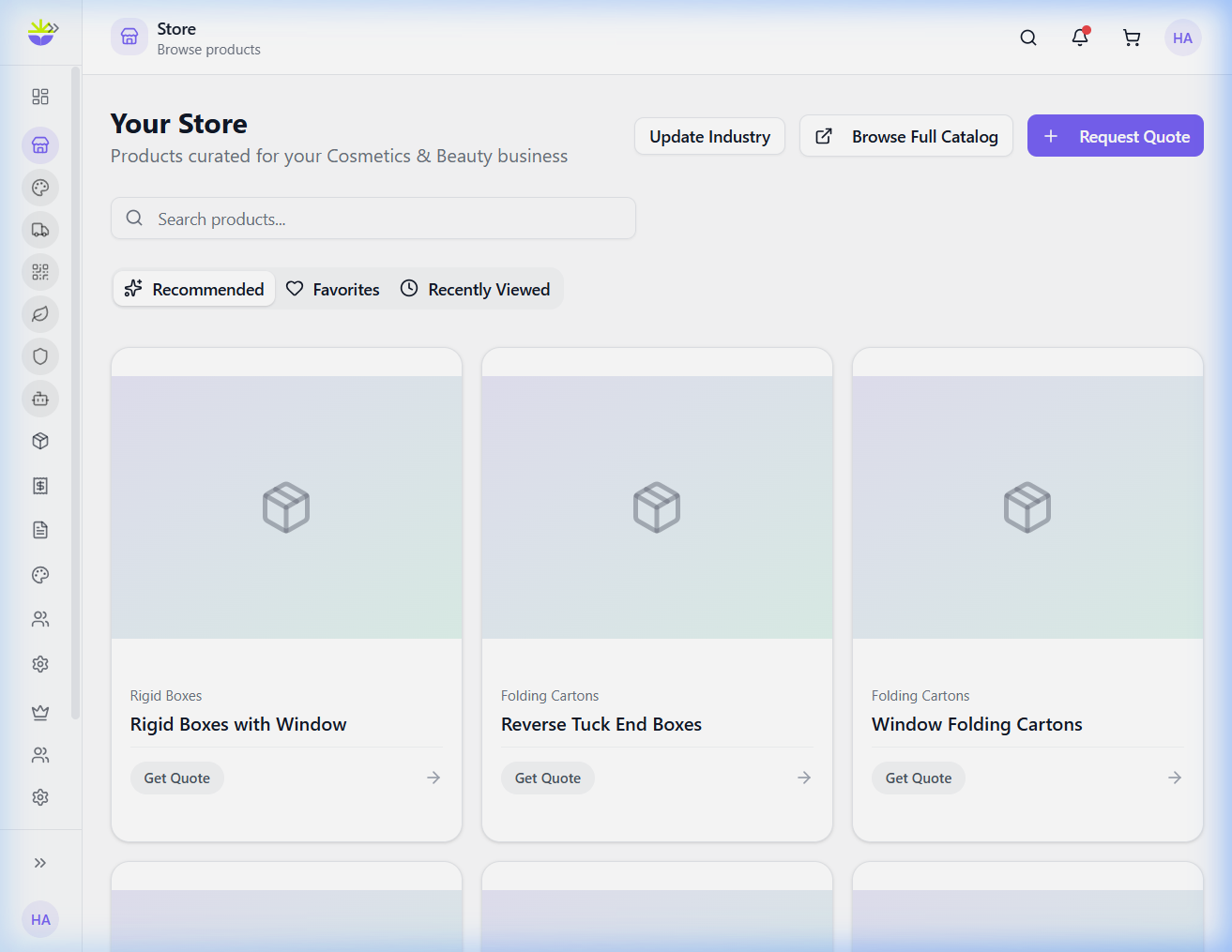
Task: Open the delivery truck sidebar icon
Action: (40, 230)
